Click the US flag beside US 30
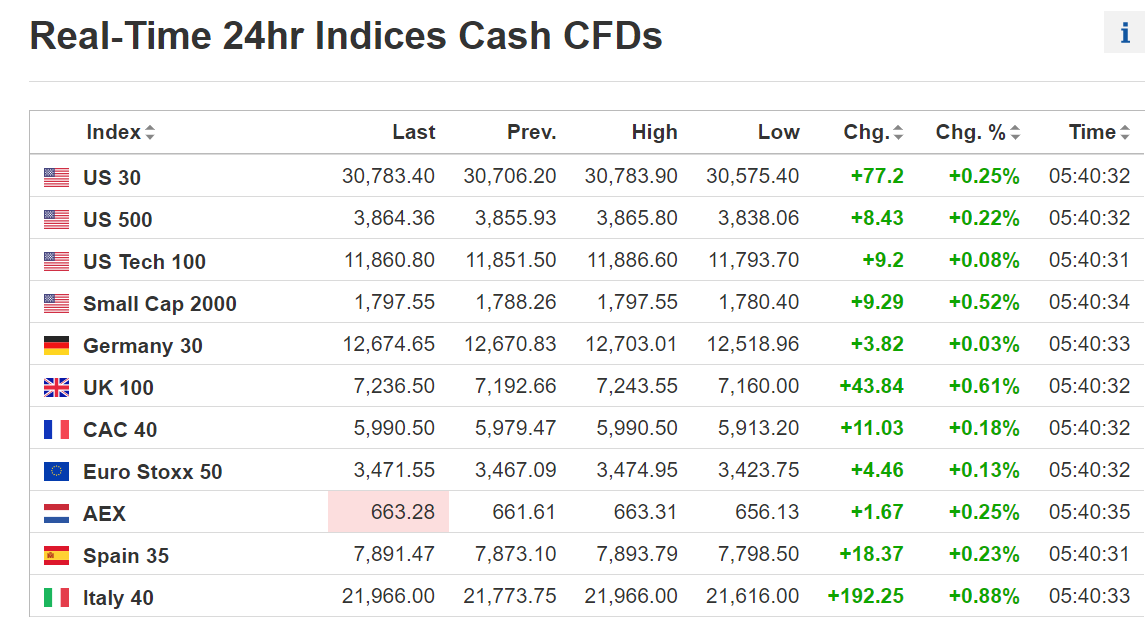The image size is (1145, 617). pyautogui.click(x=56, y=177)
